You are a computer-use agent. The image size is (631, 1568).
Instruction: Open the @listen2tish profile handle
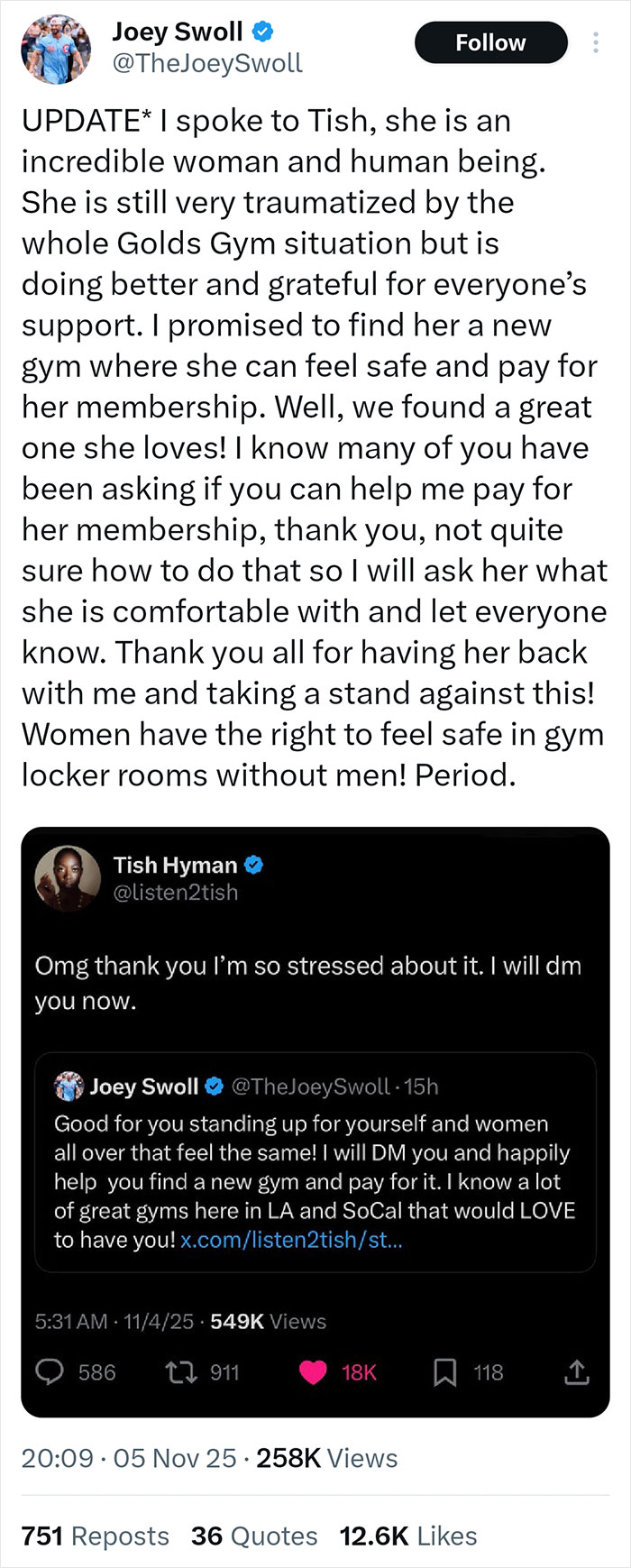pyautogui.click(x=175, y=893)
